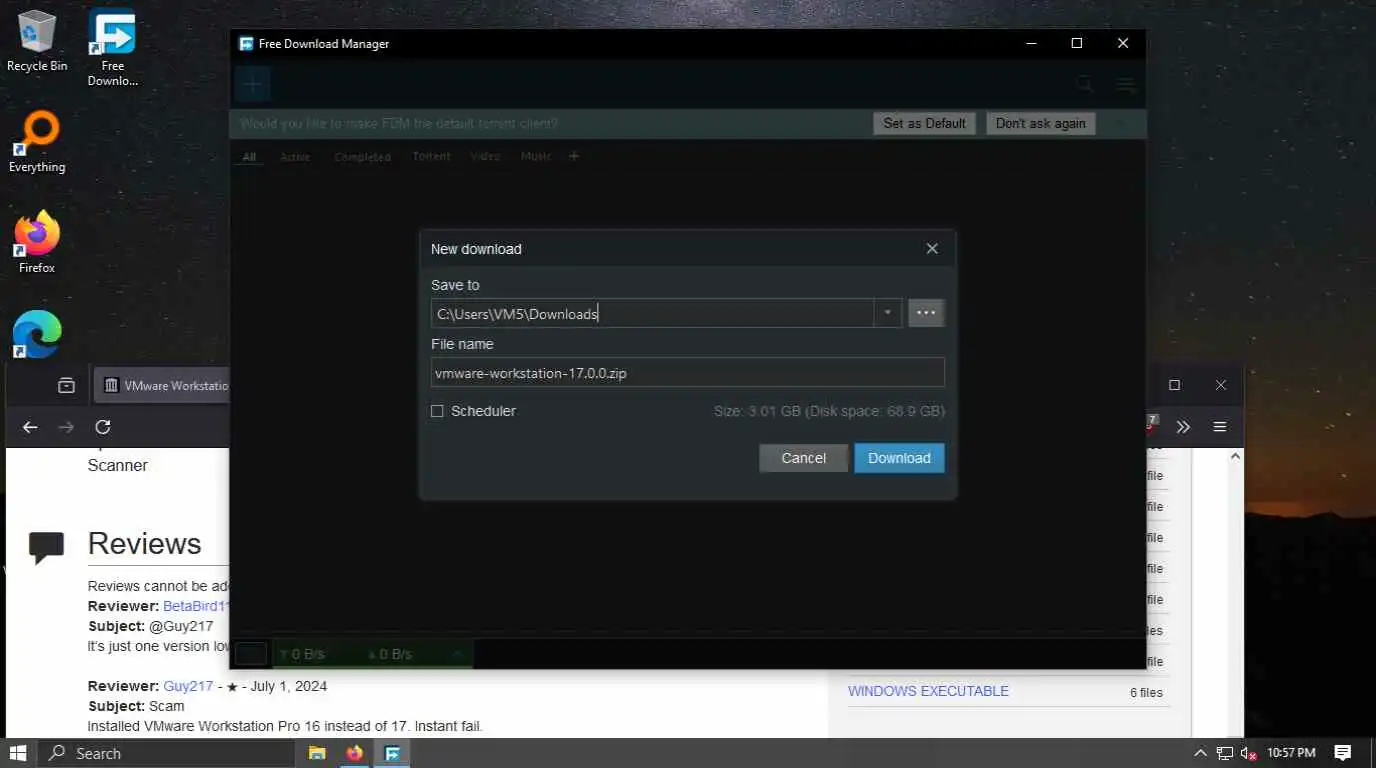Expand the Save to path dropdown

tap(888, 313)
